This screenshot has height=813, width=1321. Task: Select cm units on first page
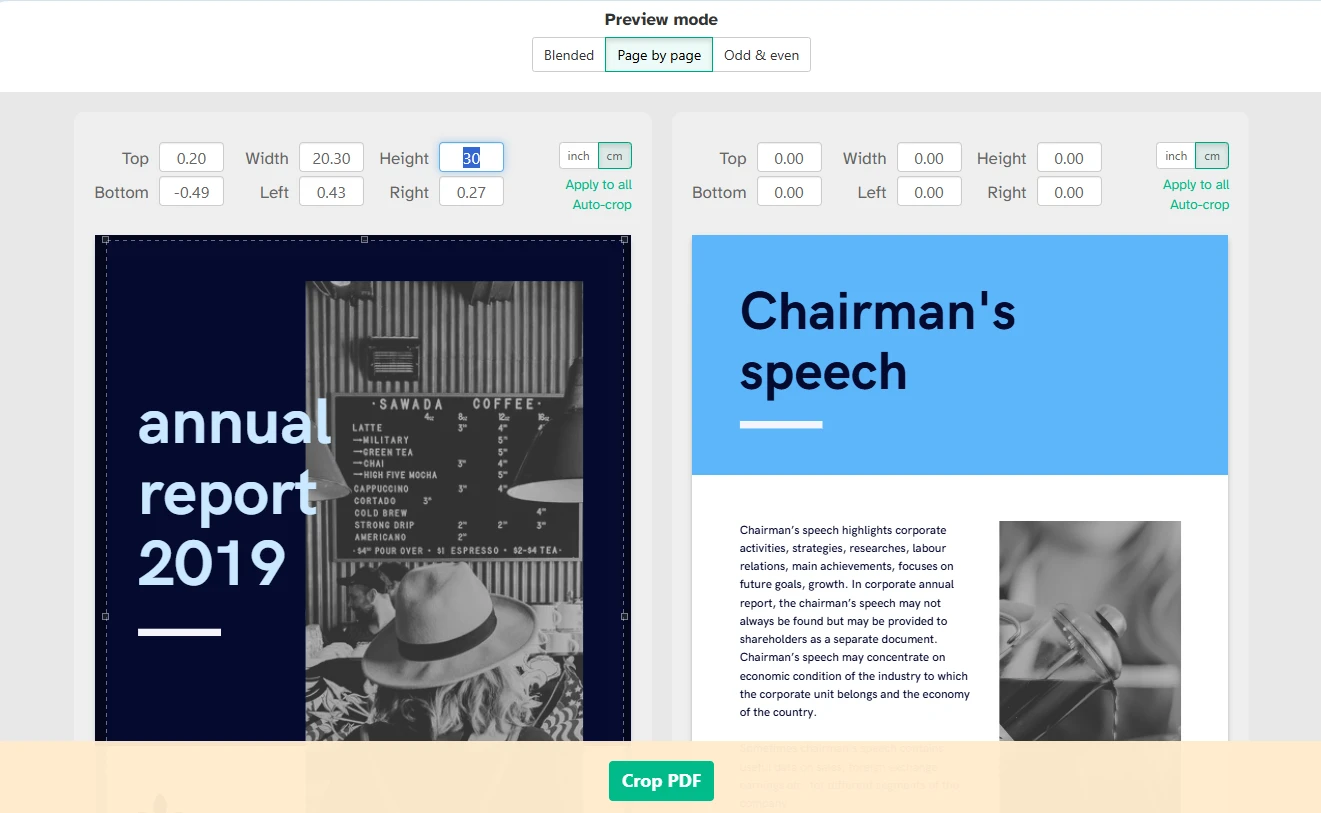tap(615, 156)
